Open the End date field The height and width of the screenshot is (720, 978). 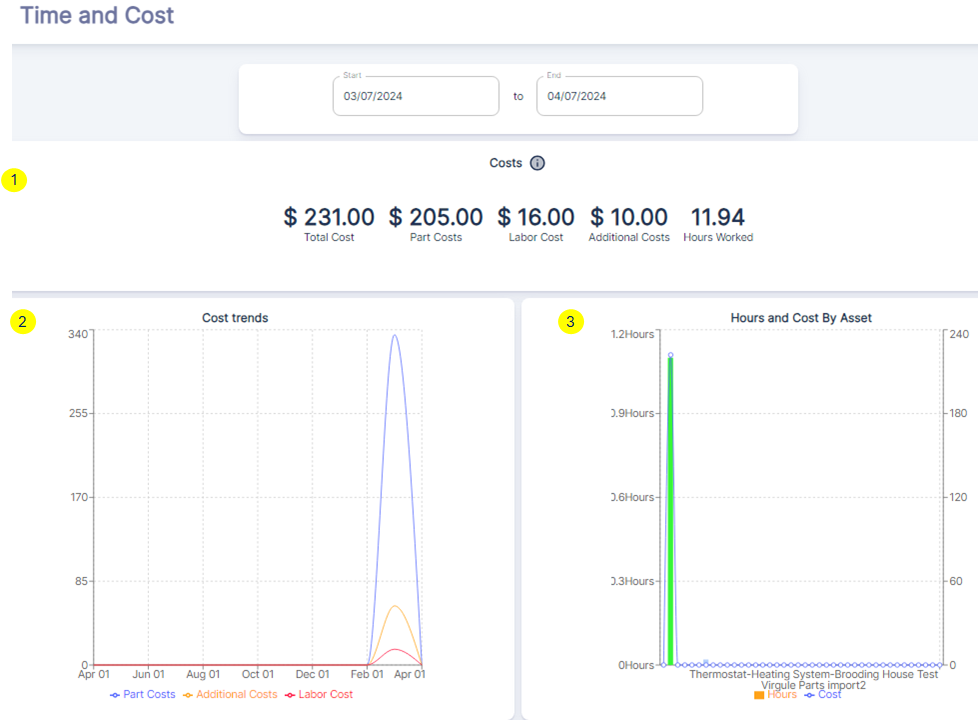click(619, 97)
